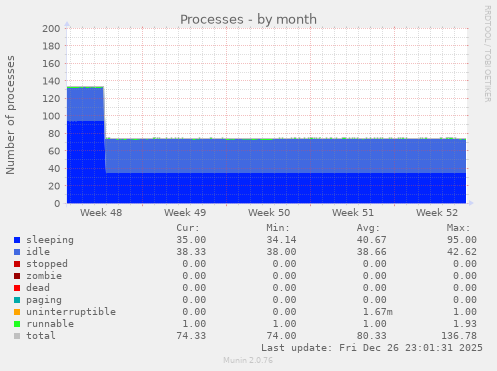Click the 200 y-axis tick label

pos(51,29)
